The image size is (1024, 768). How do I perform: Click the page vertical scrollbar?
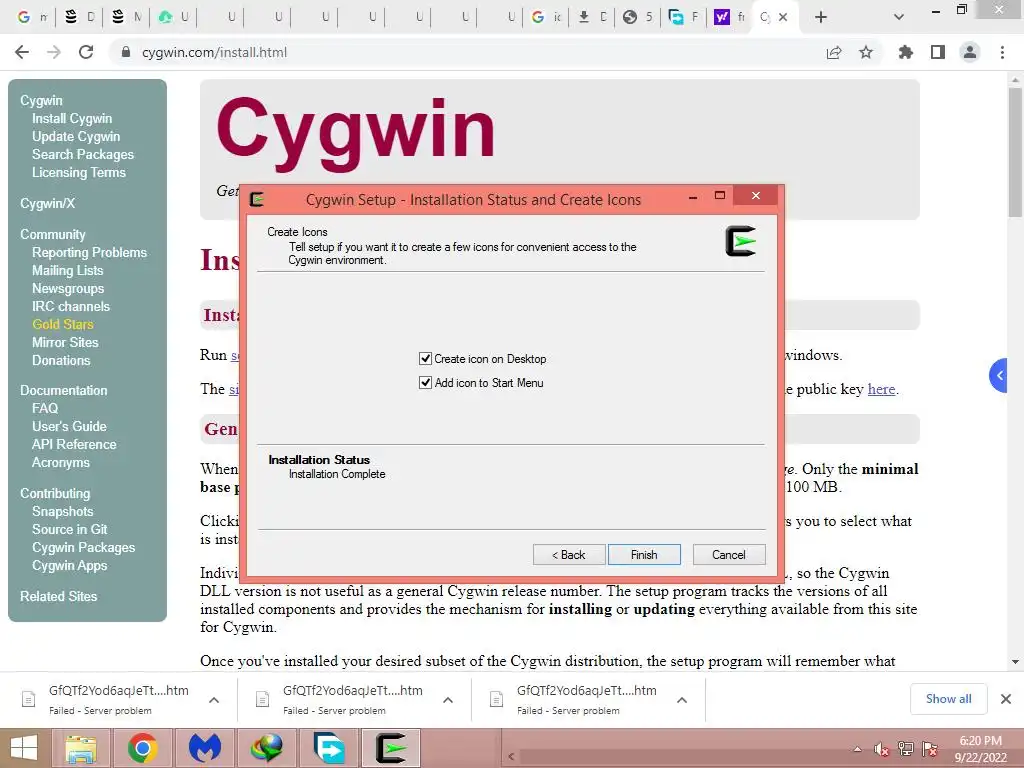pos(1015,152)
